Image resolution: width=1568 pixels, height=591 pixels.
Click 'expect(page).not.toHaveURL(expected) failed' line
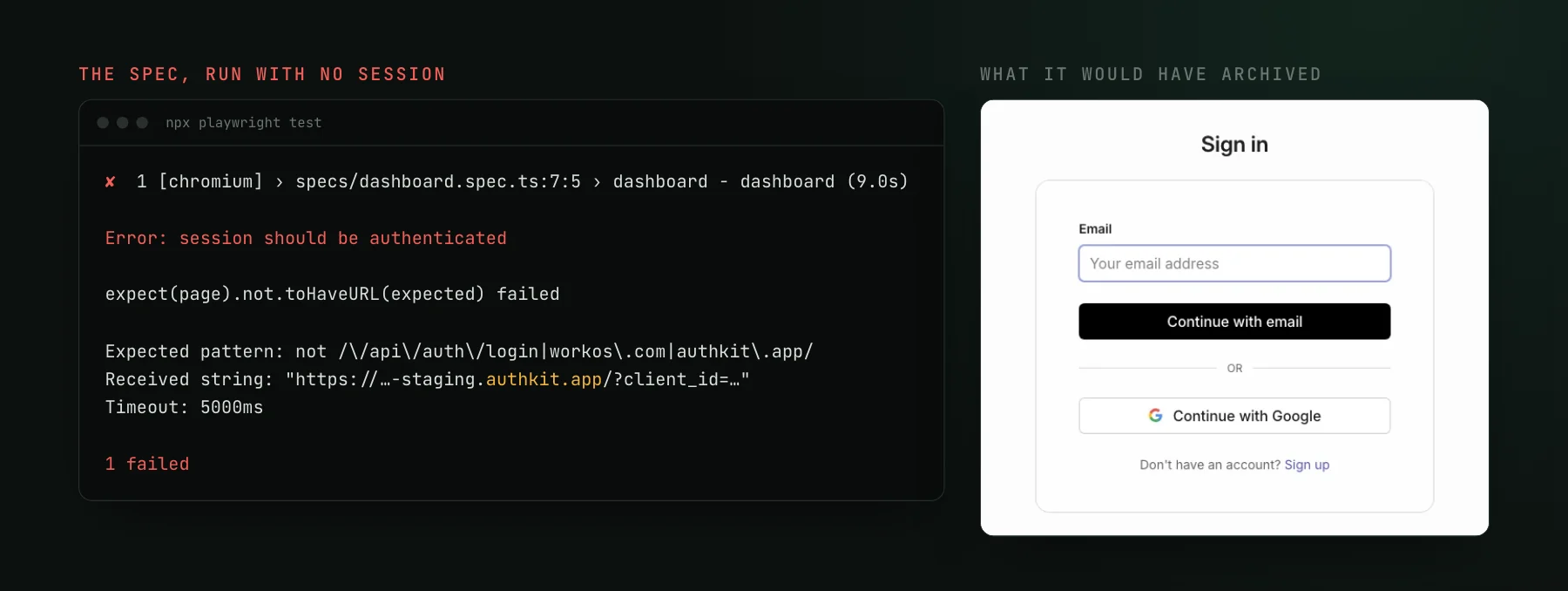click(333, 294)
